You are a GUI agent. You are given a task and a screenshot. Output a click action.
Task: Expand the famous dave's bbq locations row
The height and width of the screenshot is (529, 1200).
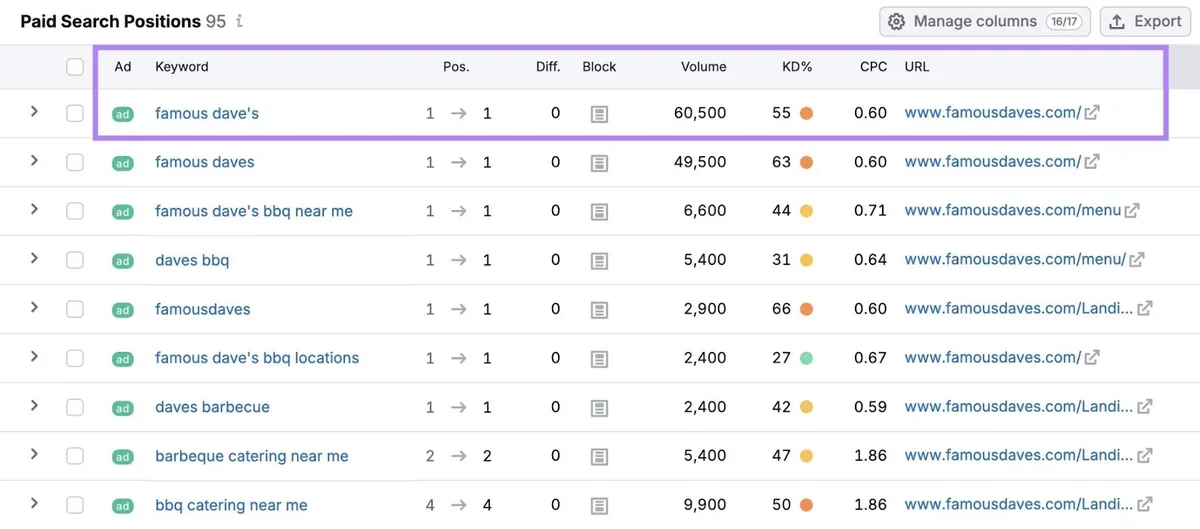(34, 356)
